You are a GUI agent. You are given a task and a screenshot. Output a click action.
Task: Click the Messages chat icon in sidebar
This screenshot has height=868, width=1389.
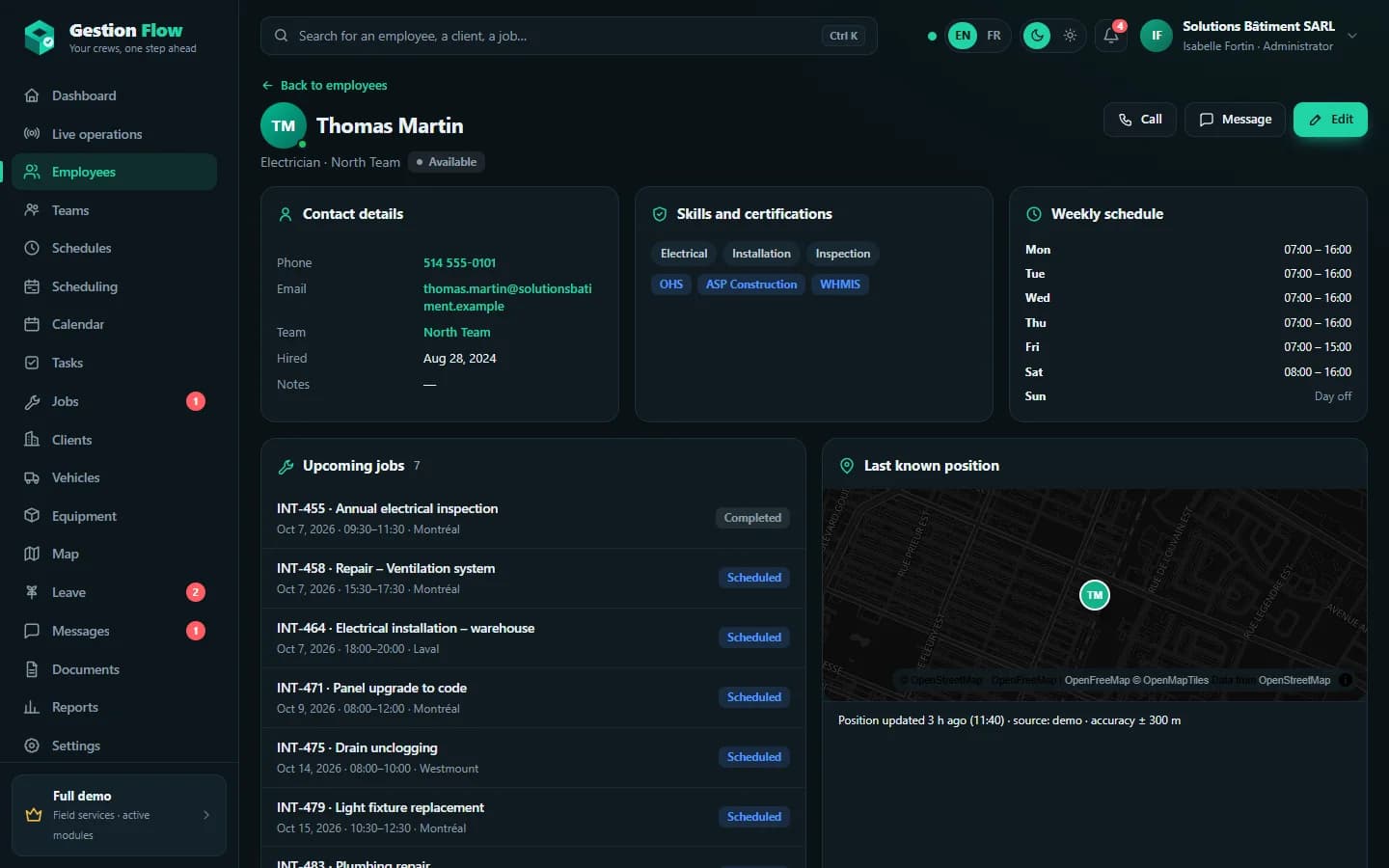click(x=32, y=631)
